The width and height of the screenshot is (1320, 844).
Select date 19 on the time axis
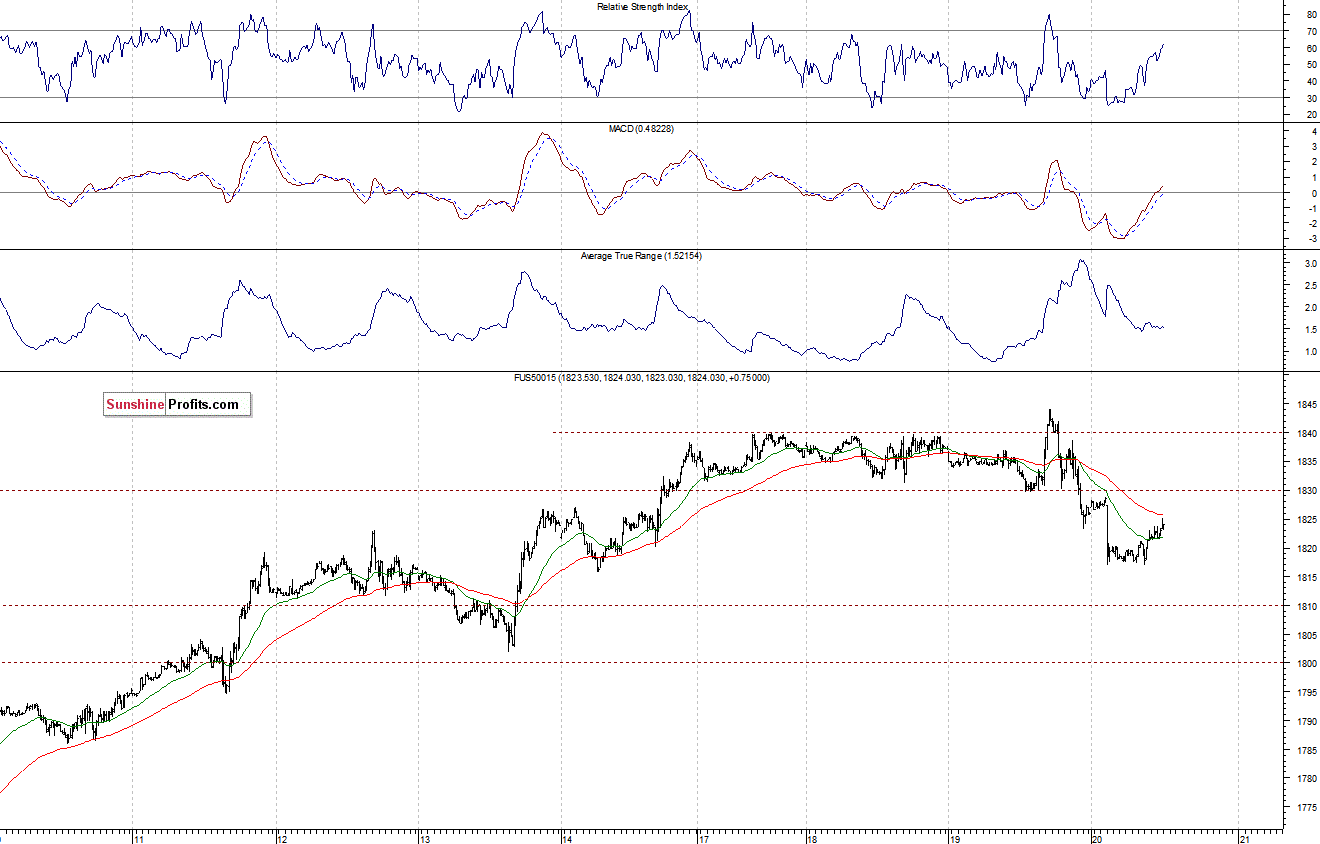click(x=955, y=838)
